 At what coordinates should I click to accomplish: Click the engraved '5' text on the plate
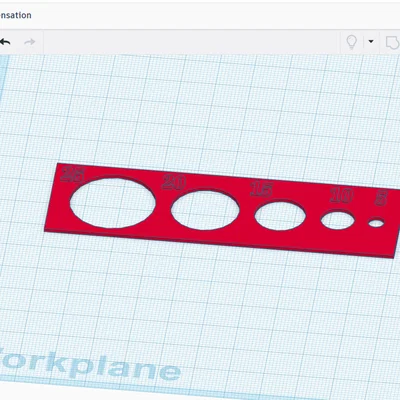pyautogui.click(x=381, y=199)
